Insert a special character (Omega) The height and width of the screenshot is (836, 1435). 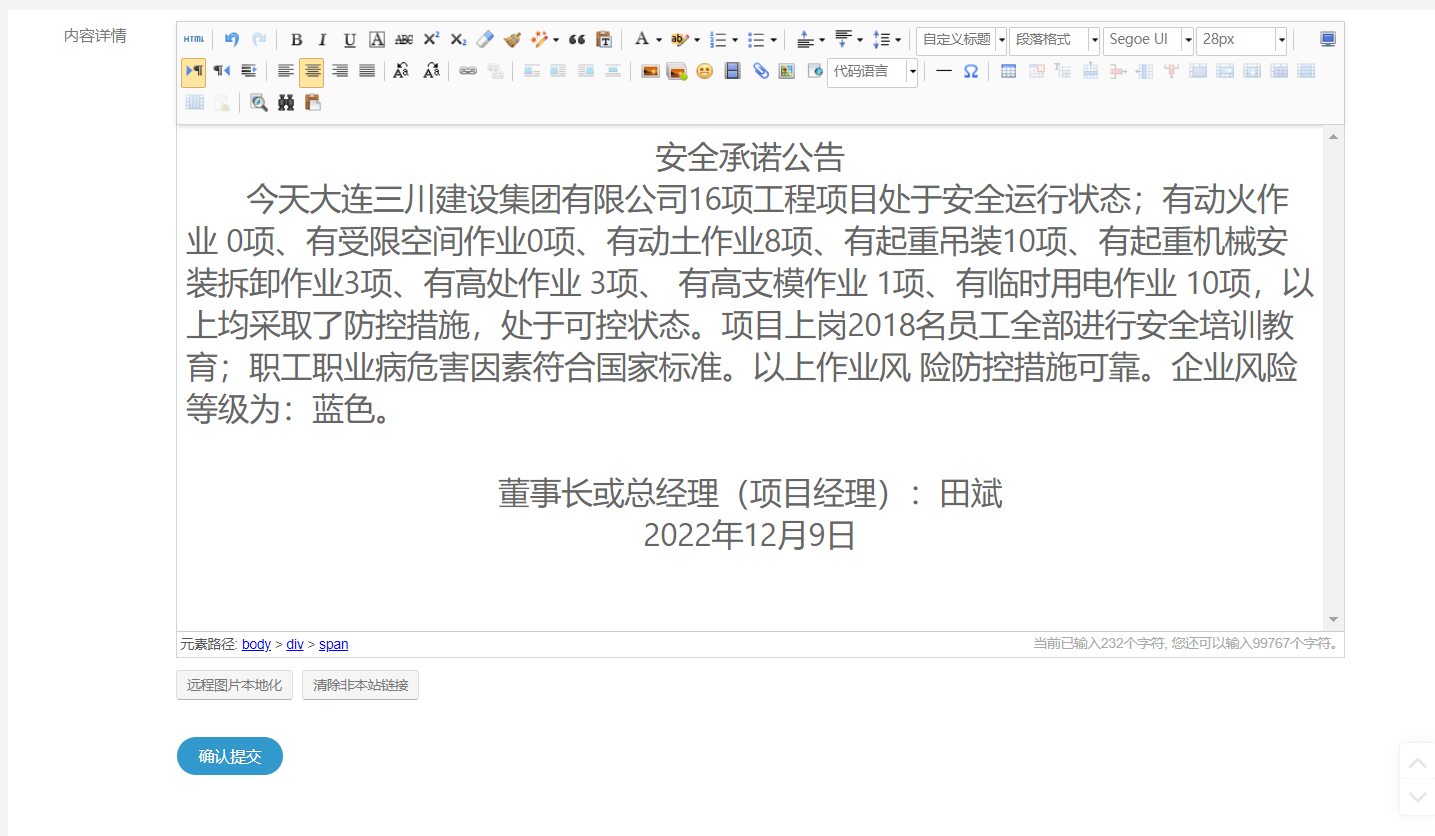(x=971, y=71)
